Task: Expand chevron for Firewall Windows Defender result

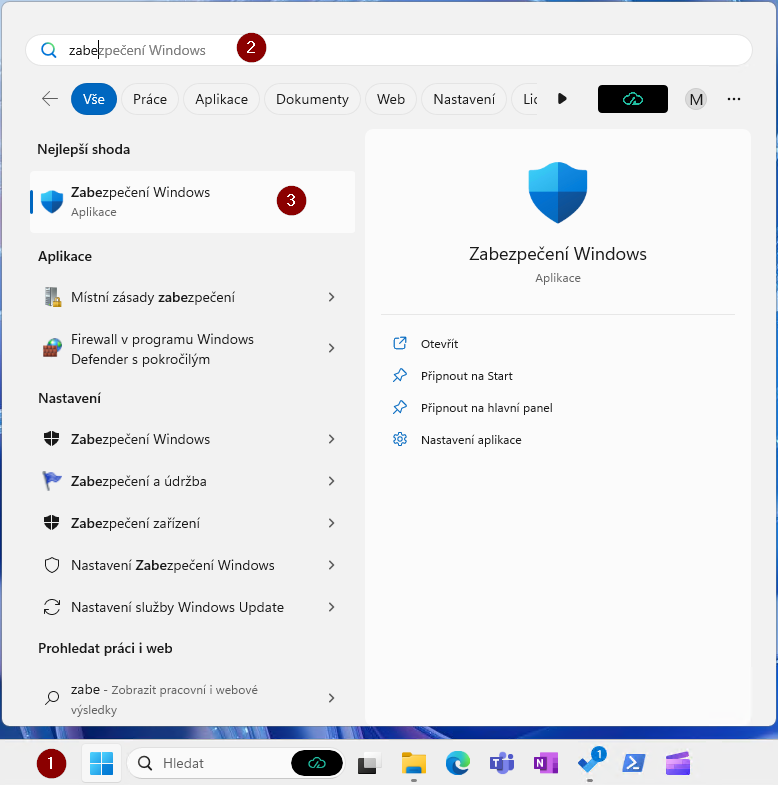Action: click(331, 348)
